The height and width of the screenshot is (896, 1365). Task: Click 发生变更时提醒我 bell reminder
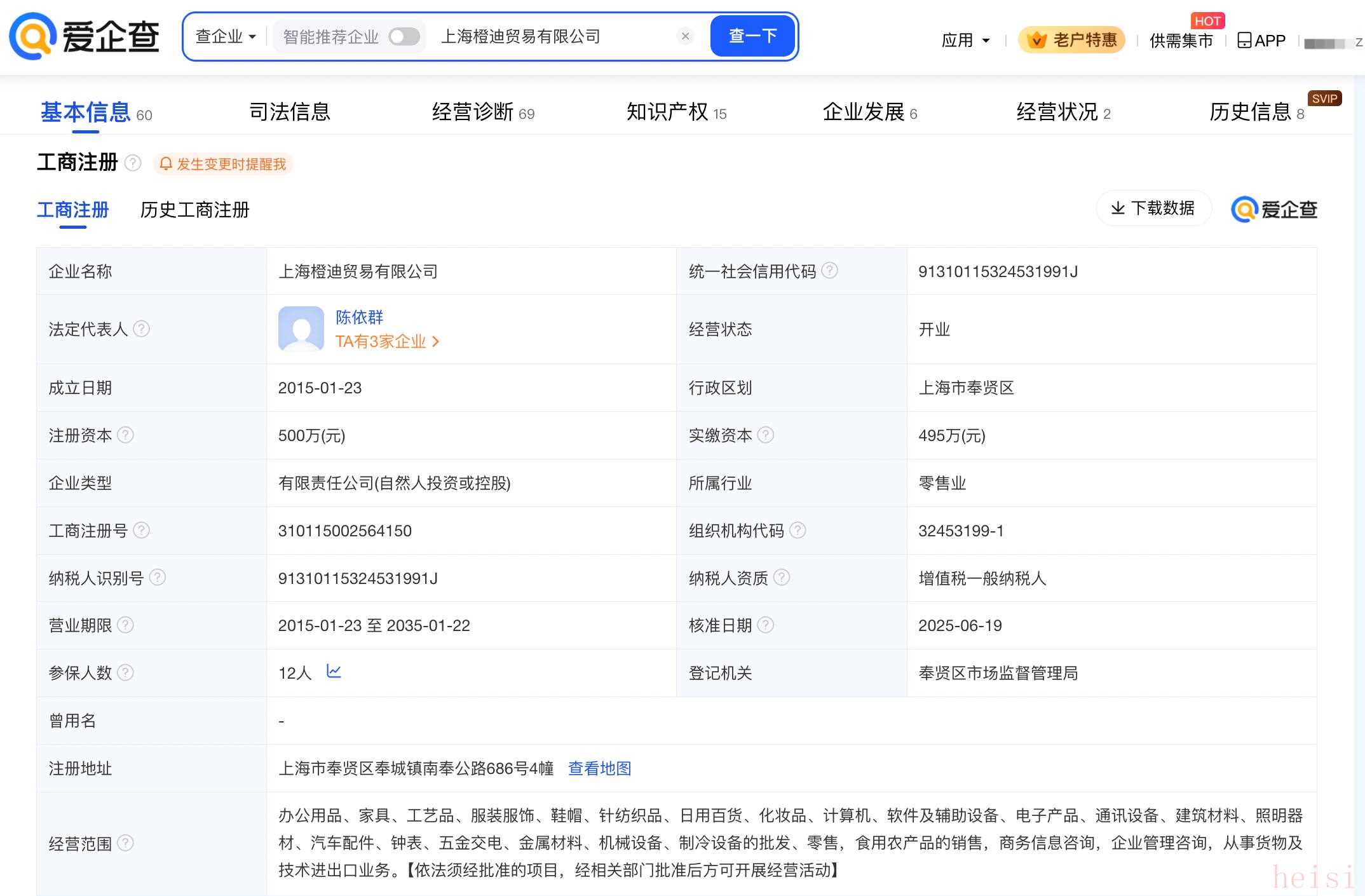pyautogui.click(x=223, y=164)
